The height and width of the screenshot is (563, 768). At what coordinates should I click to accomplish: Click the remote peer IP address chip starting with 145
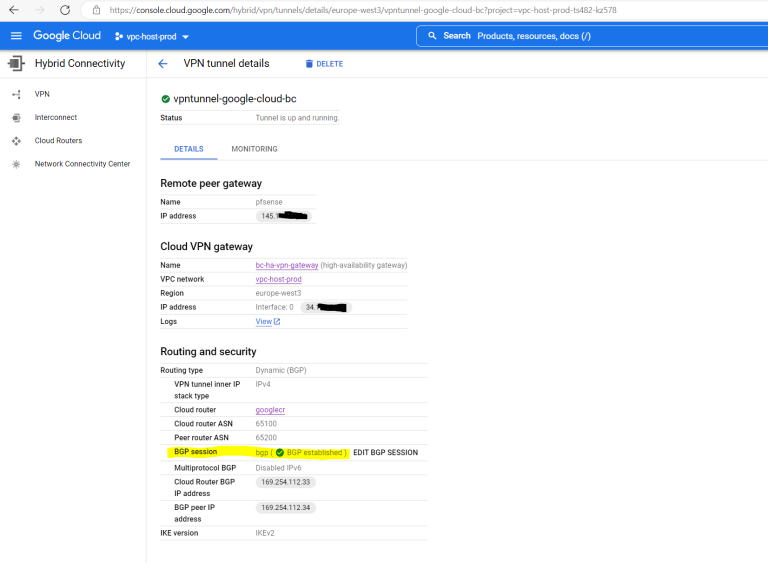tap(284, 216)
